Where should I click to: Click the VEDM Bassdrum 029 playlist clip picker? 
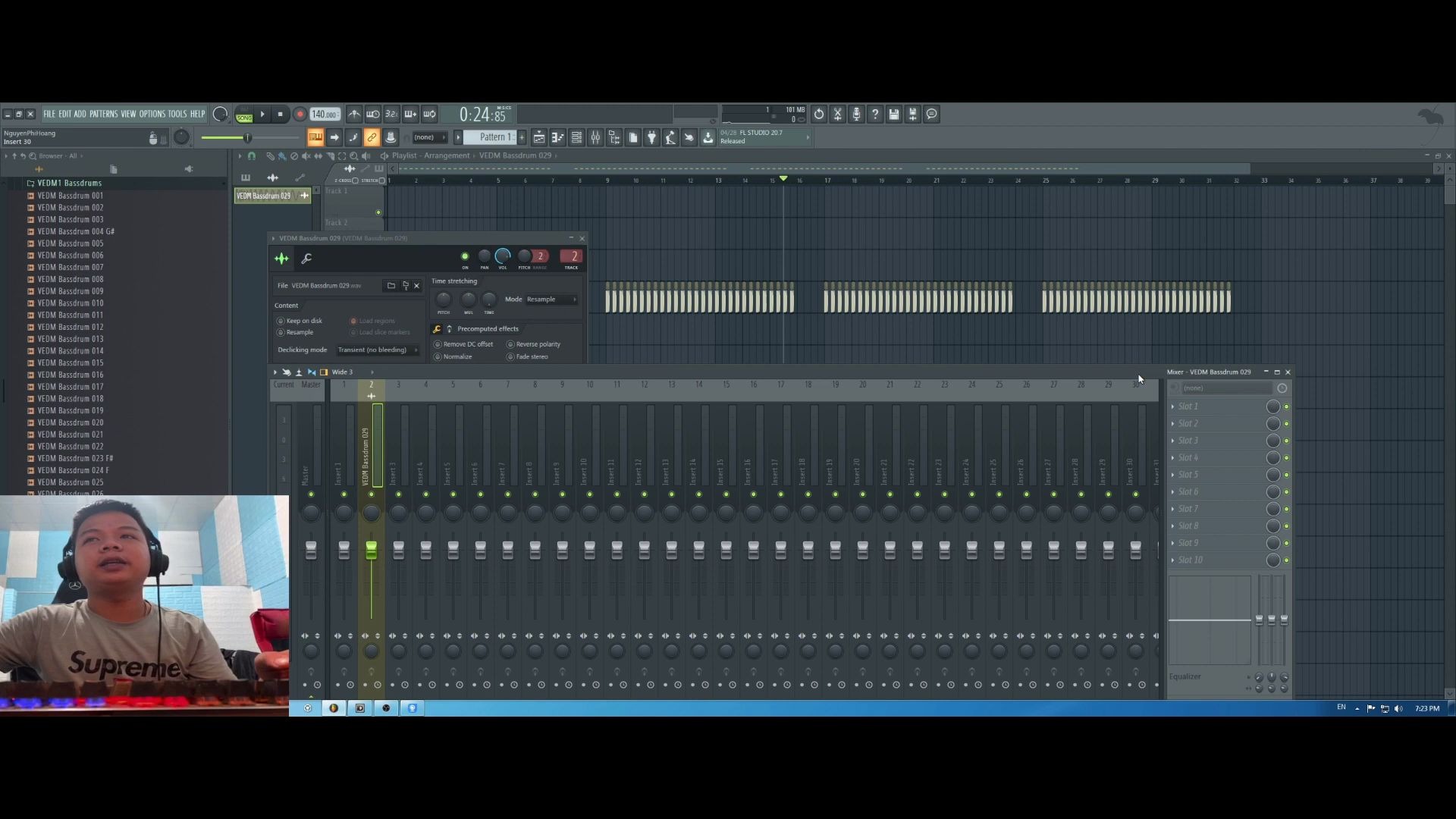pyautogui.click(x=271, y=196)
